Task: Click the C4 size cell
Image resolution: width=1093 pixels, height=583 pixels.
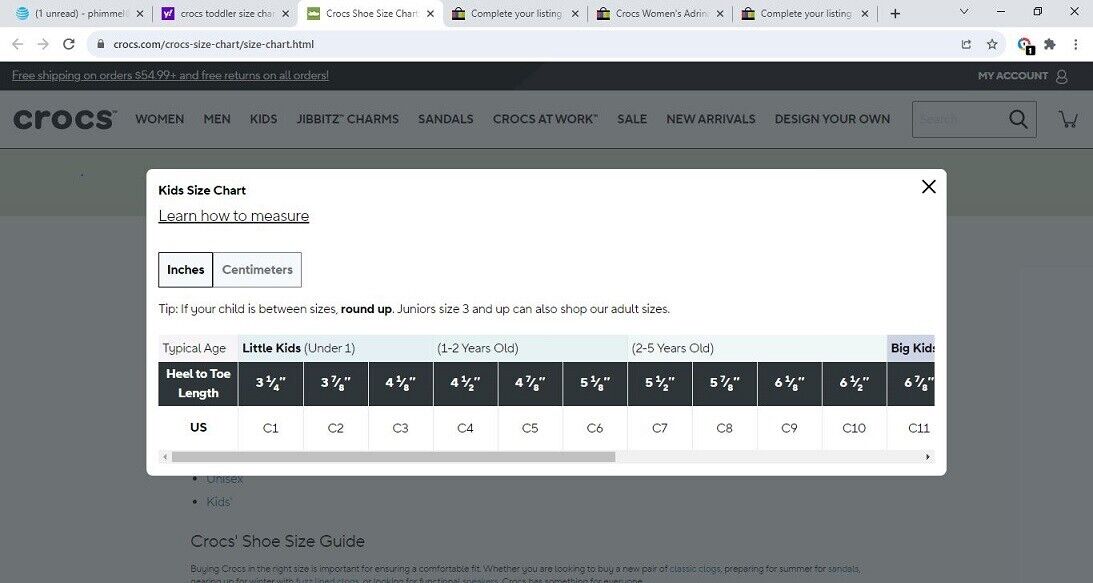Action: 465,428
